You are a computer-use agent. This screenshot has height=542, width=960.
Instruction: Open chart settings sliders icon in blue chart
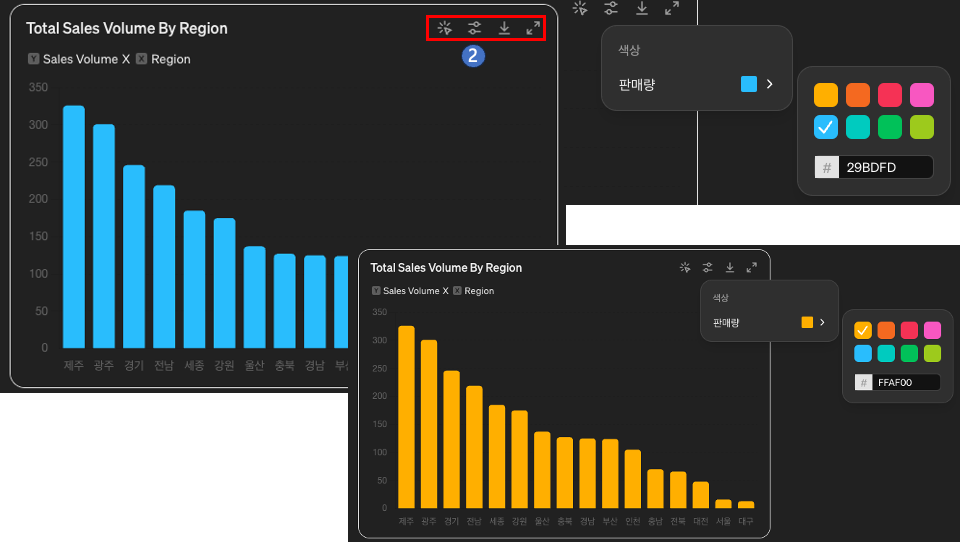(474, 28)
